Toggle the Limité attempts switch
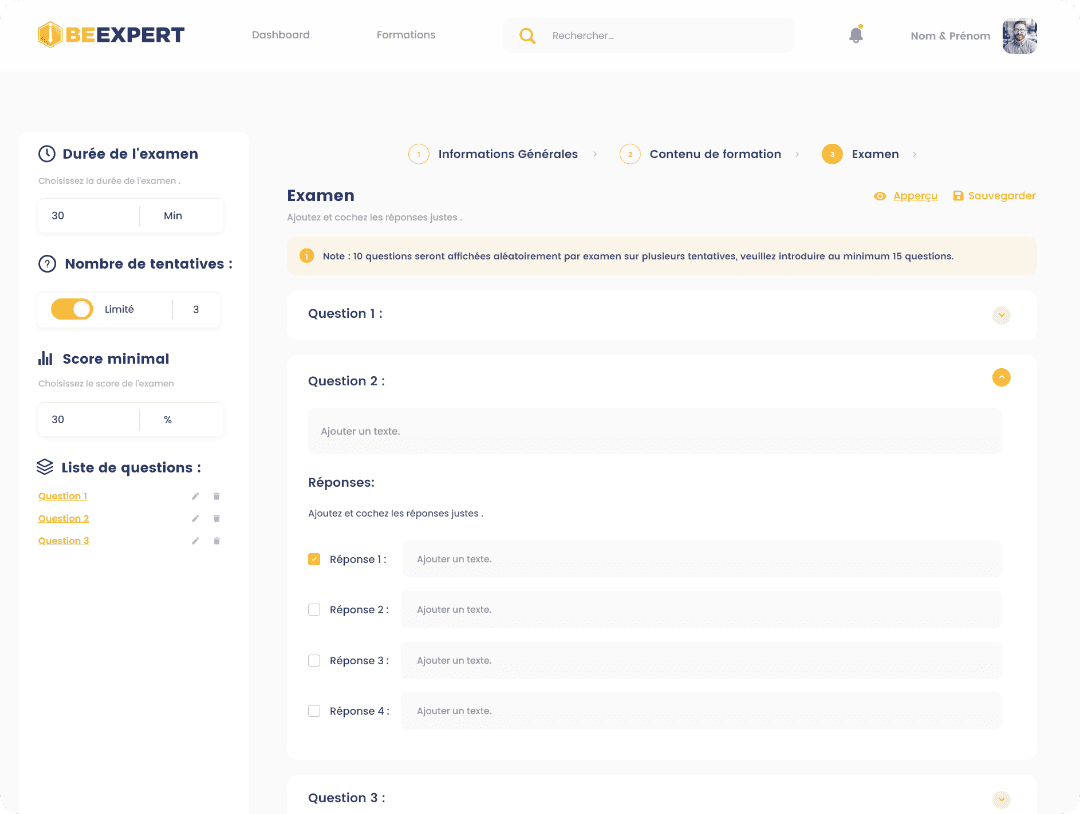 72,310
